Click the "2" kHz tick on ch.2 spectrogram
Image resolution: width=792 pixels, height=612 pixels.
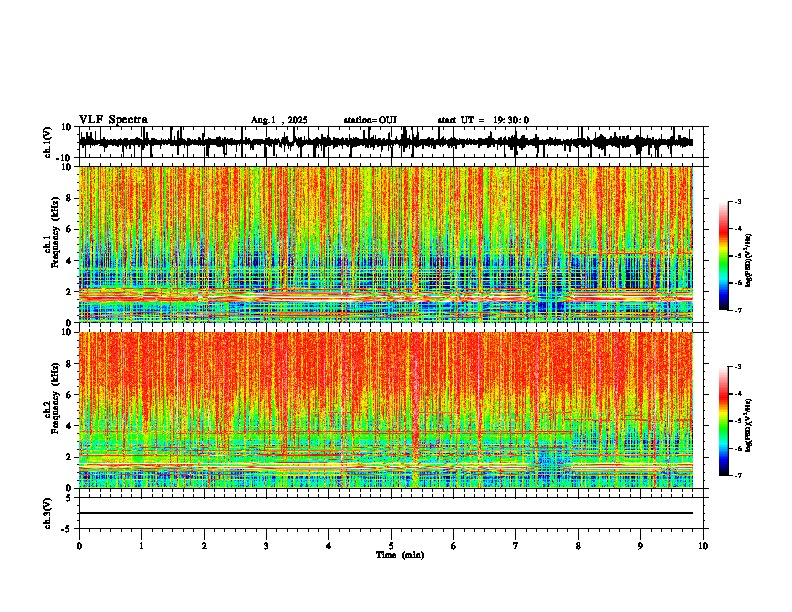point(69,457)
